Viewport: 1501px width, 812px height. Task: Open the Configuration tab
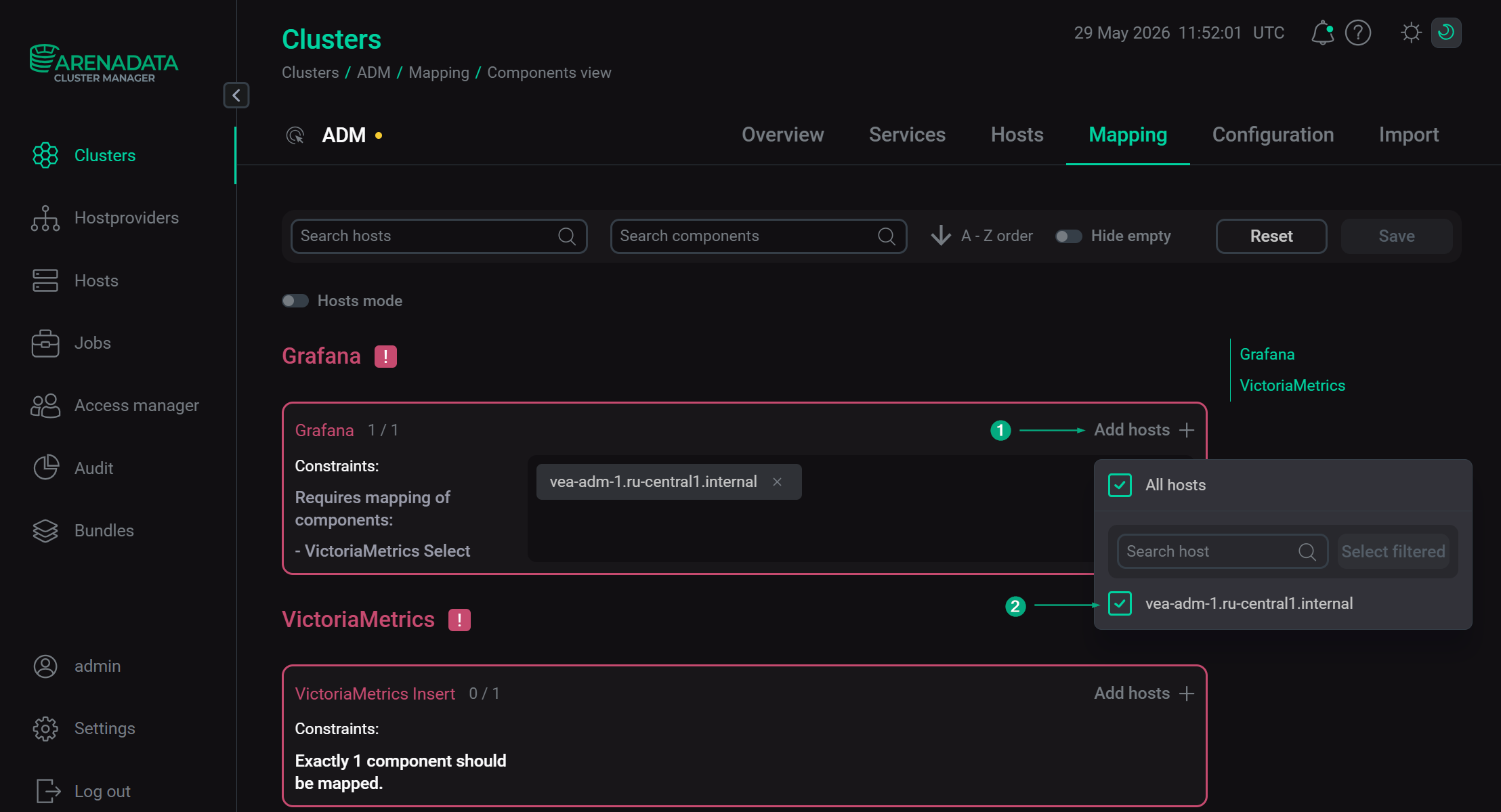click(1273, 135)
